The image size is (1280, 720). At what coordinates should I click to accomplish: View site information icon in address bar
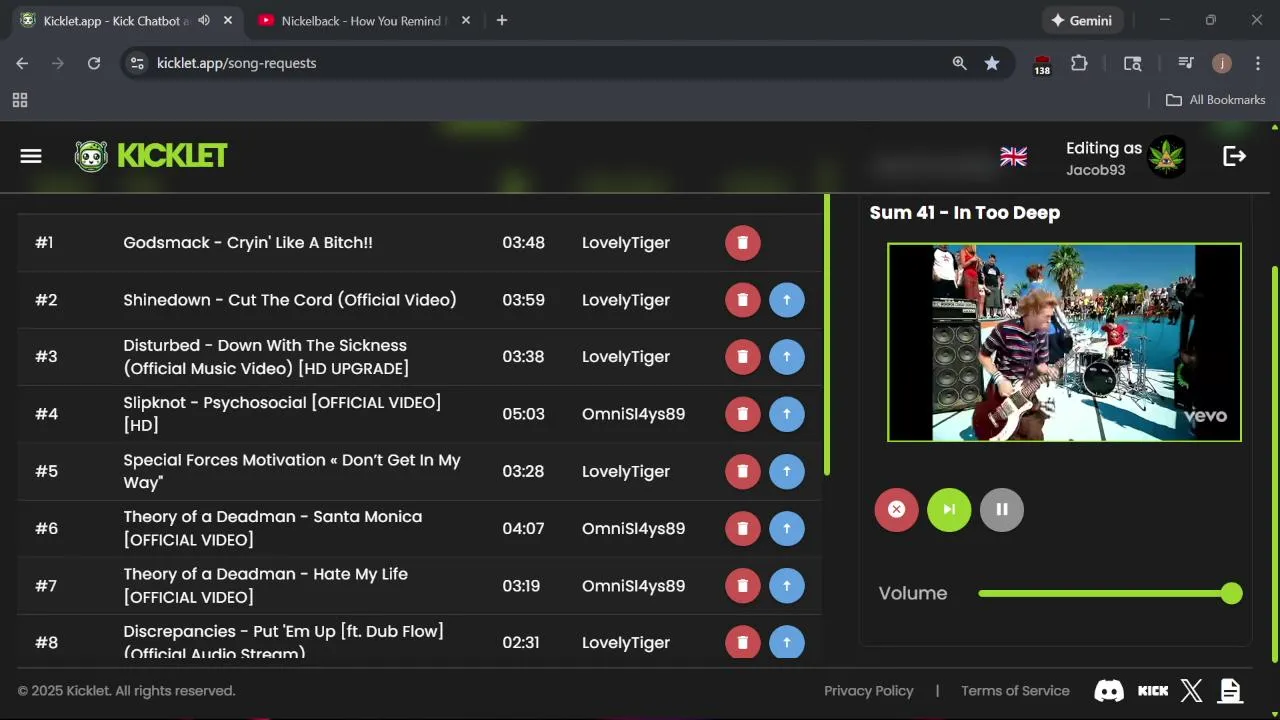pos(138,63)
